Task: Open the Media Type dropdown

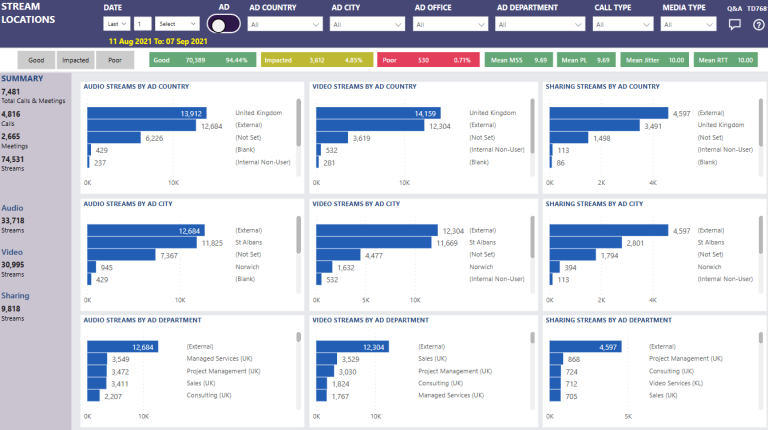Action: tap(688, 24)
